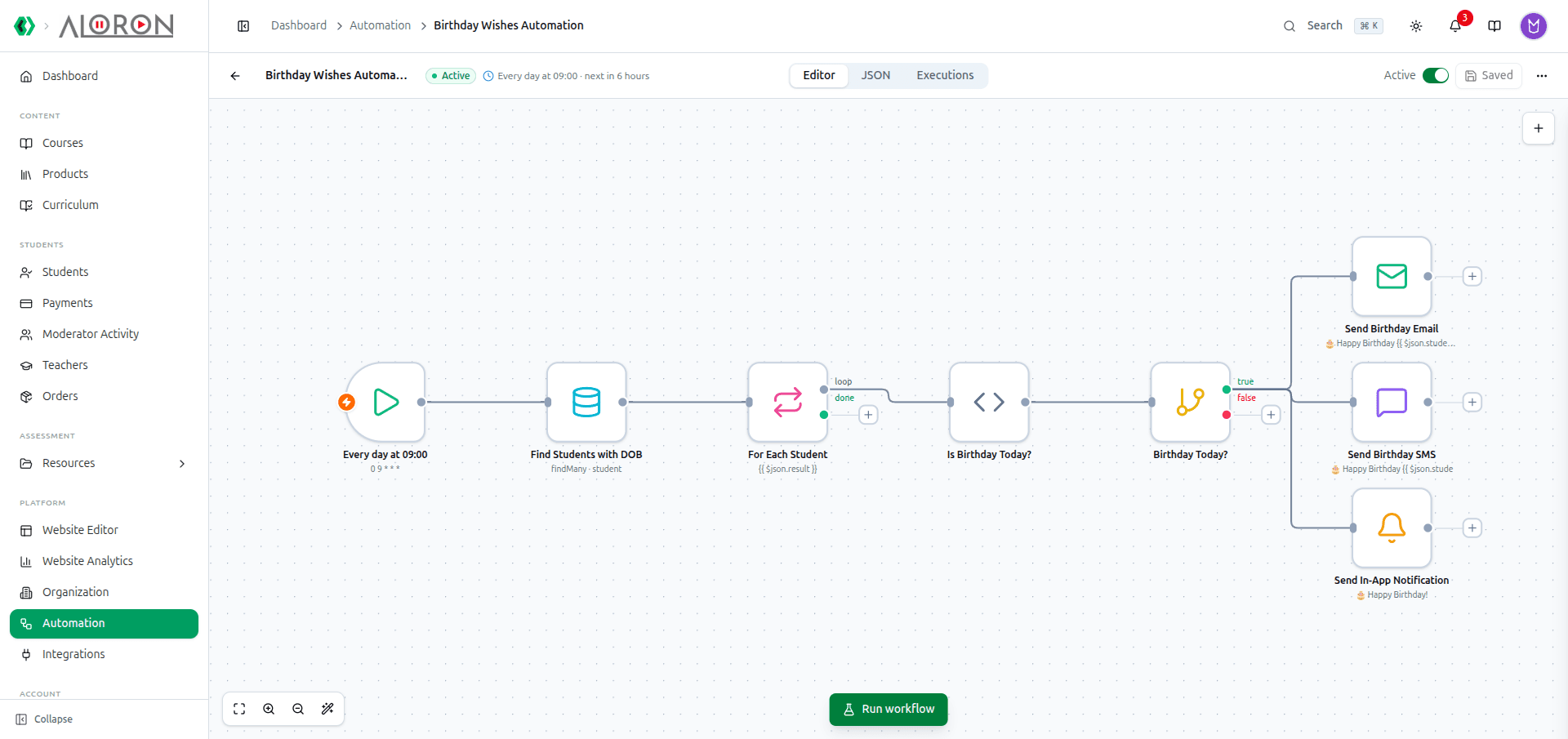Open the three-dot more options menu
Screen dimensions: 1568x739
click(x=1542, y=76)
